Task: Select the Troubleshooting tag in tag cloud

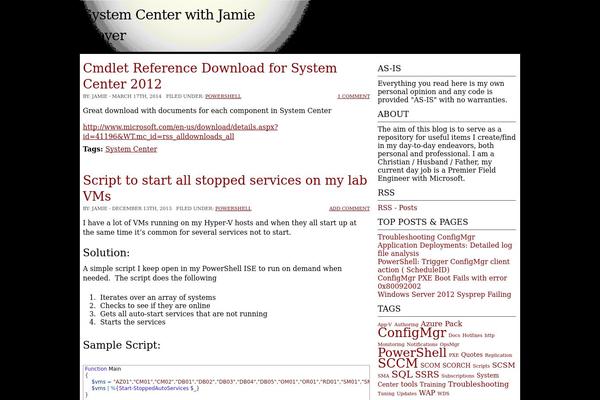Action: click(x=478, y=384)
